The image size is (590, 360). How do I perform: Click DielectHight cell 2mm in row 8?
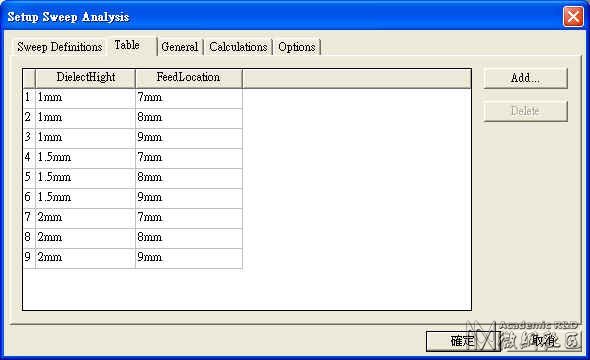(85, 238)
